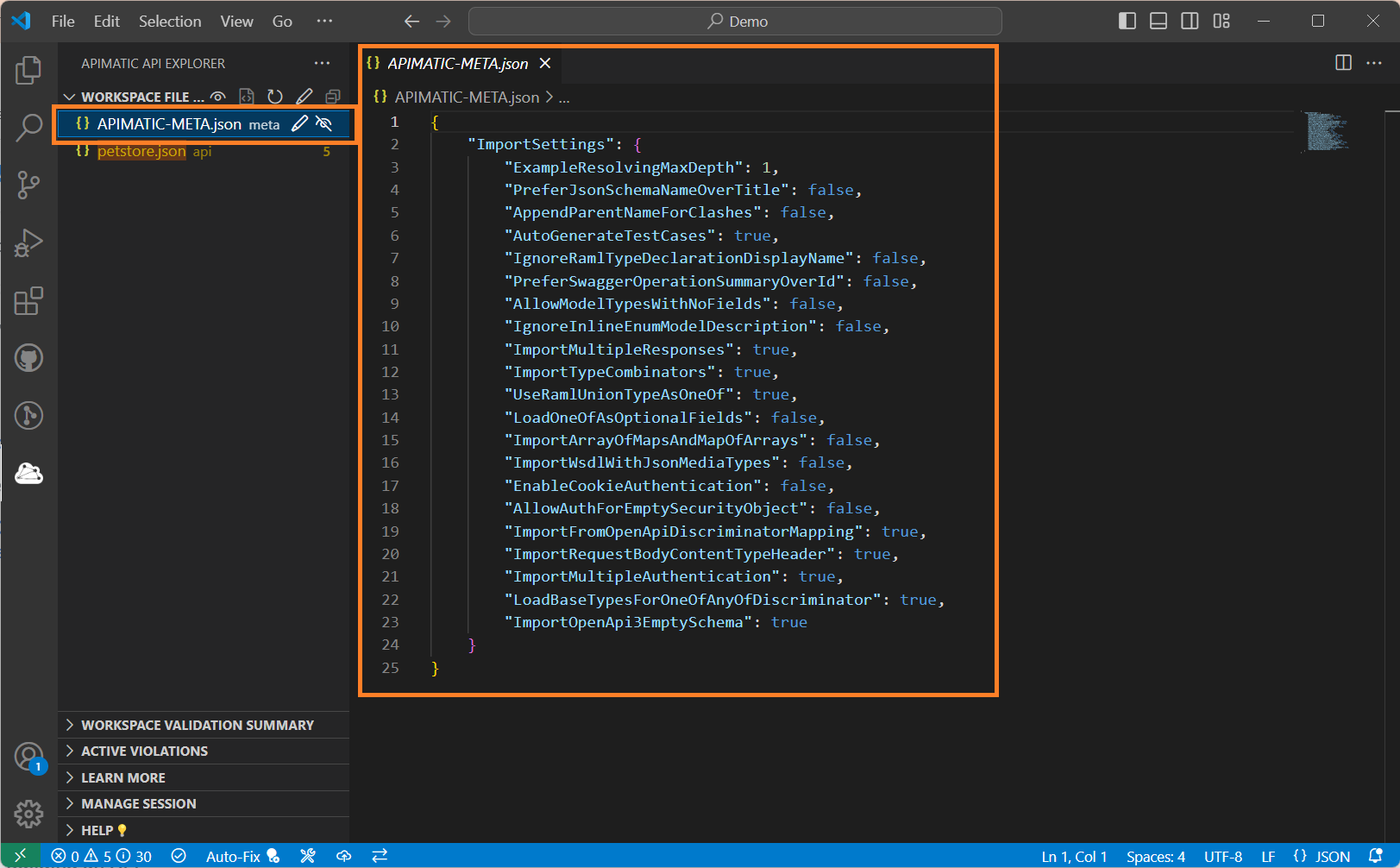Open errors and warnings count in status bar
The width and height of the screenshot is (1400, 868).
point(101,856)
